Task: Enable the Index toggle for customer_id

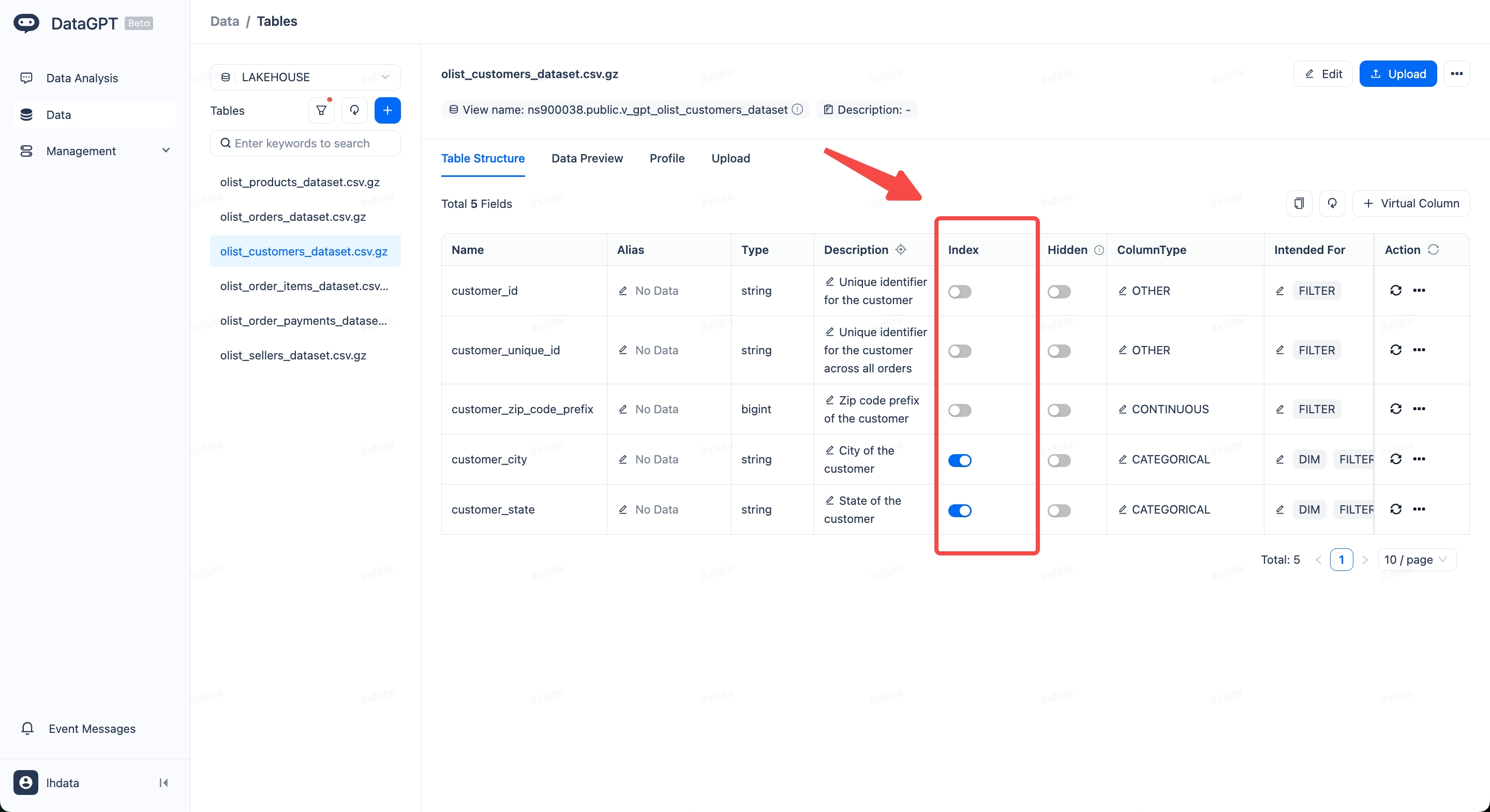Action: click(960, 292)
